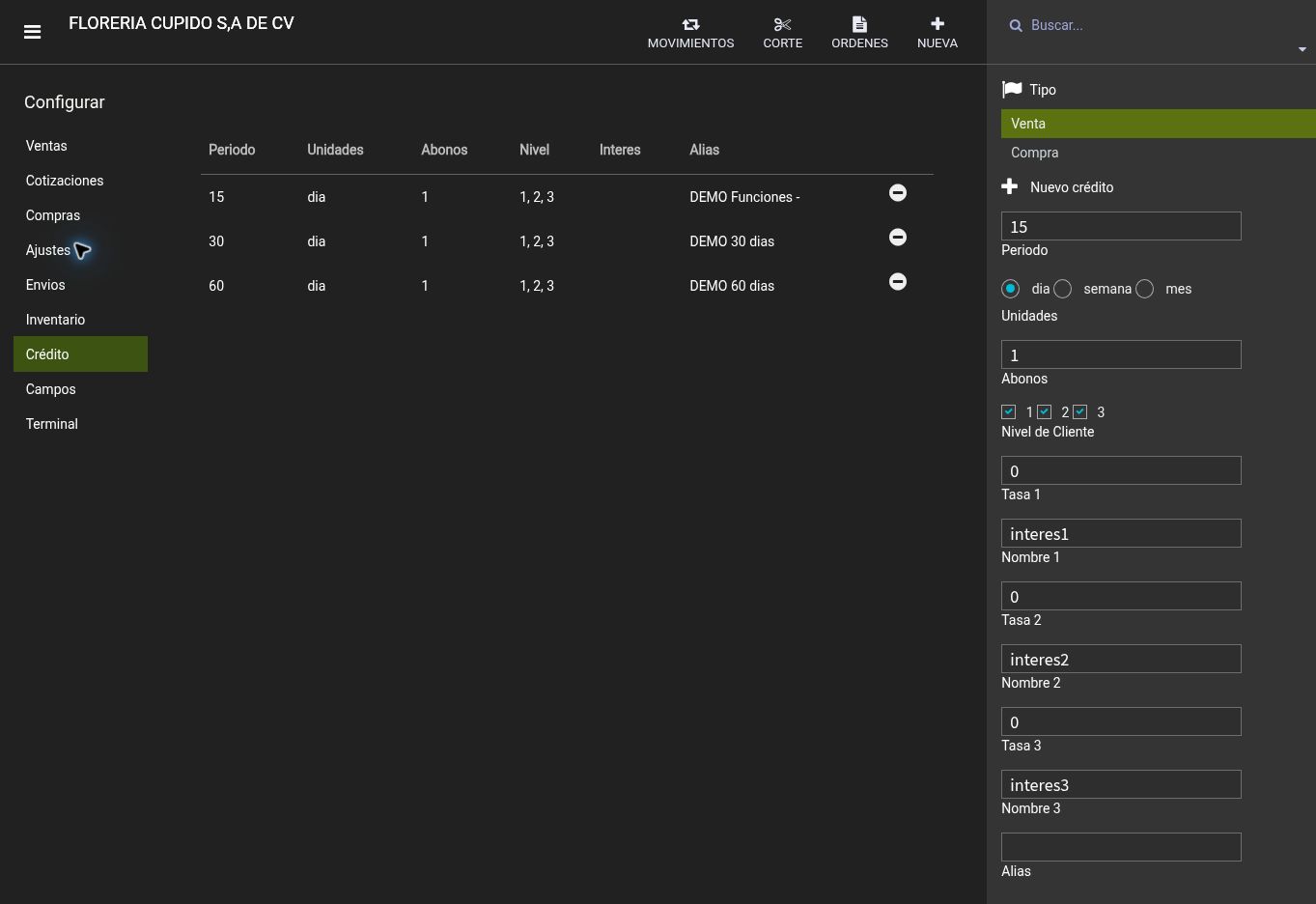
Task: Open the Corte scissors tool
Action: [783, 33]
